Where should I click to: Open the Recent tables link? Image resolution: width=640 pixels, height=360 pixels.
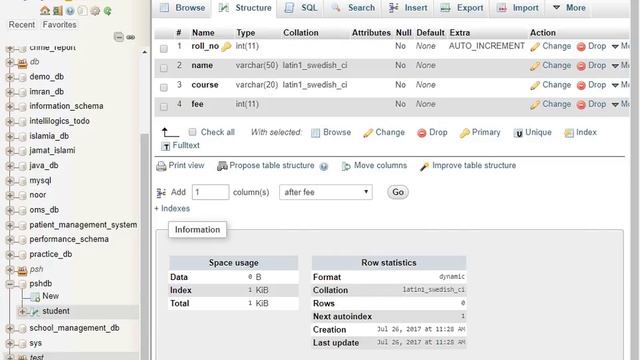point(22,25)
